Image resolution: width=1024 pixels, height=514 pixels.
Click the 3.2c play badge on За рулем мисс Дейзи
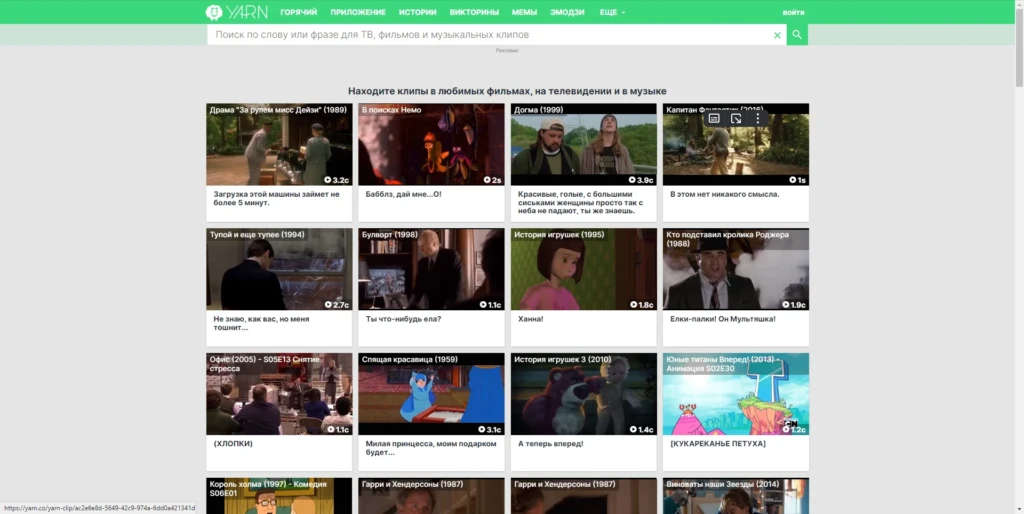coord(336,180)
